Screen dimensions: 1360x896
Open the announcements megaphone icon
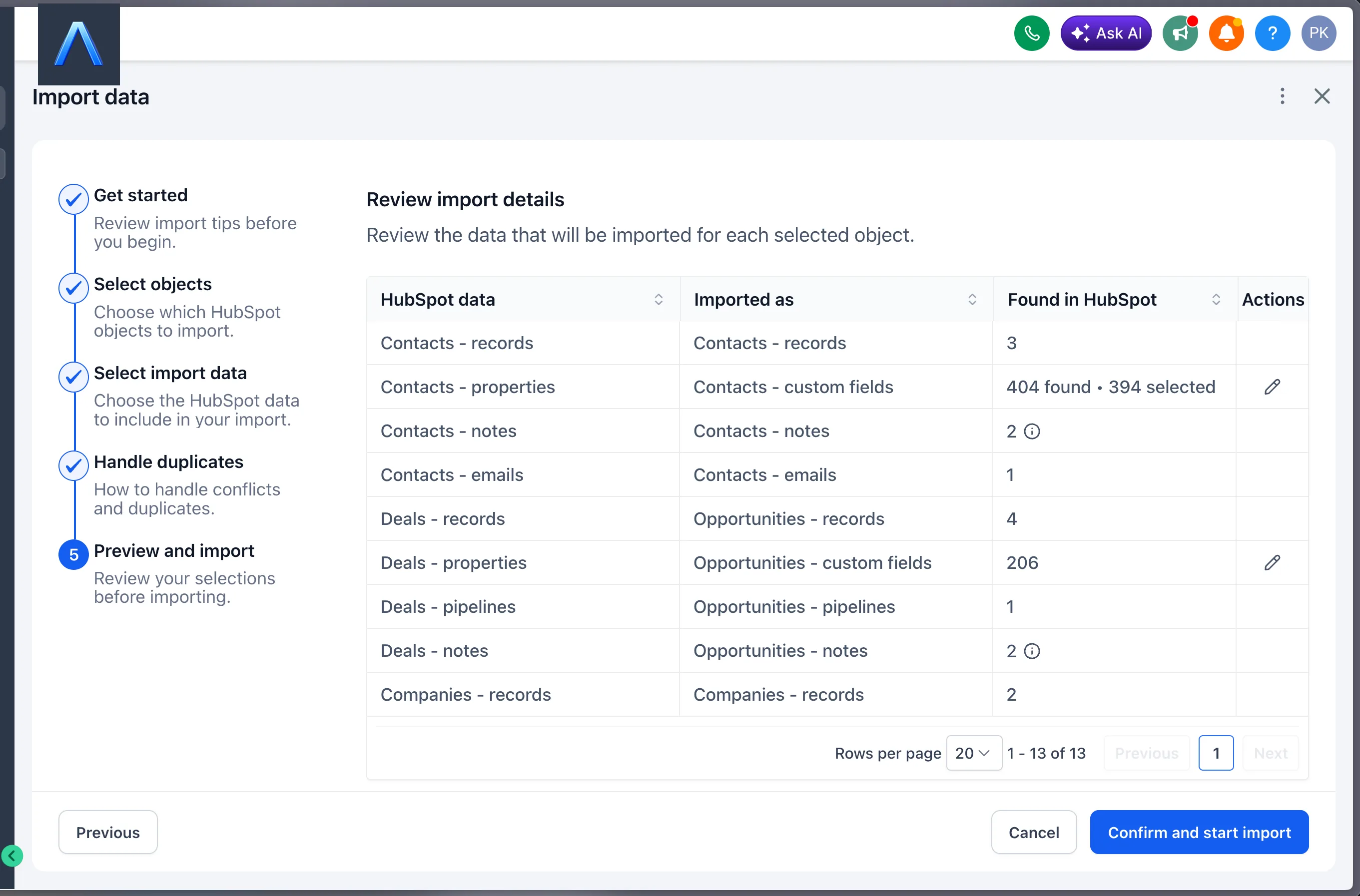pos(1181,33)
